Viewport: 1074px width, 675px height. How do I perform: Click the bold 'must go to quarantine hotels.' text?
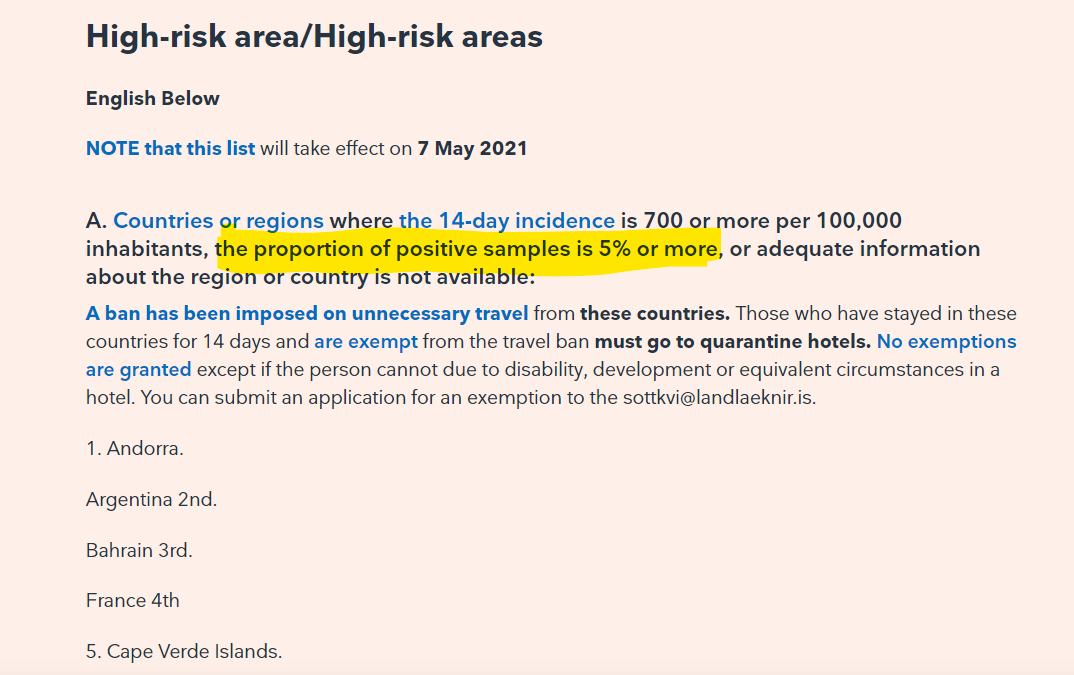[733, 342]
